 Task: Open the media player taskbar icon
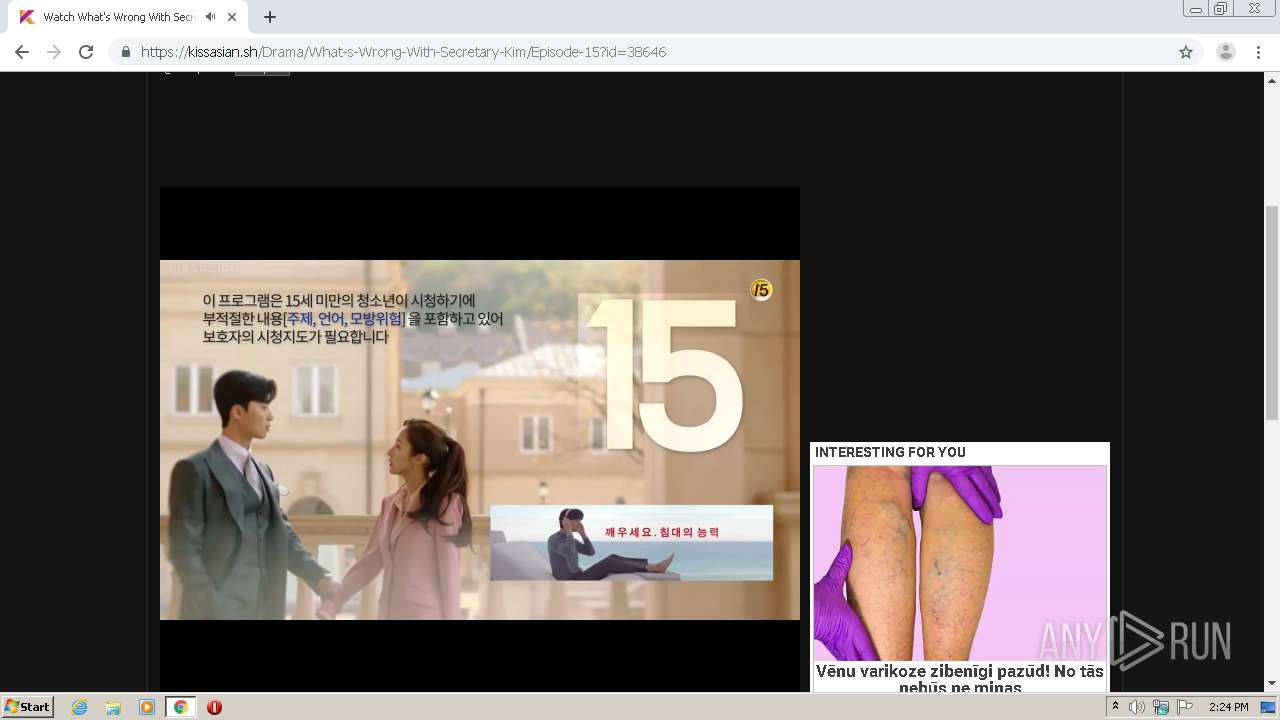[147, 707]
